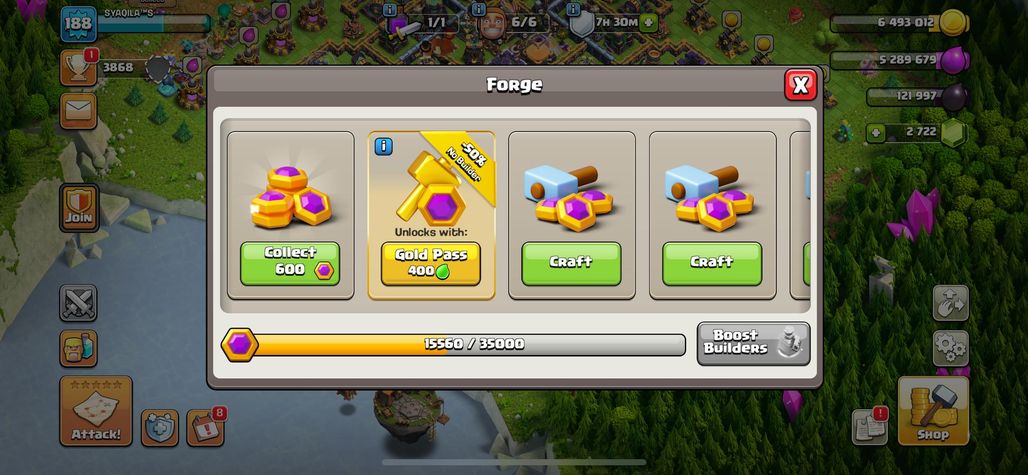Collect 600 capital gold from Forge
The image size is (1028, 475).
[290, 263]
